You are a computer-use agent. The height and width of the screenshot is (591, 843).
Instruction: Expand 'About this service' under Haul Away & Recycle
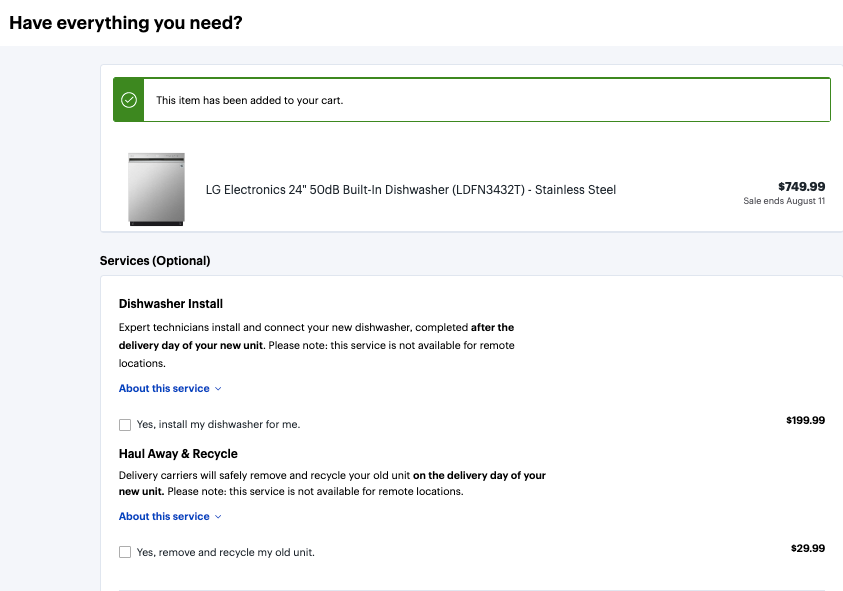pos(170,516)
